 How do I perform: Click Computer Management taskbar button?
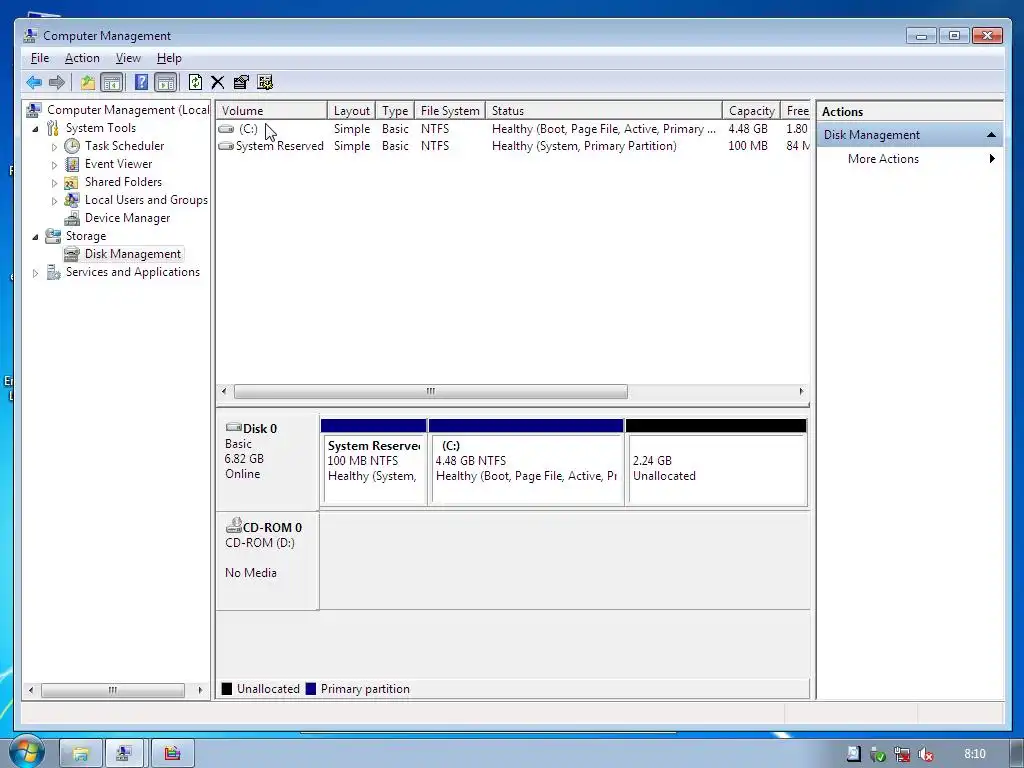(124, 754)
